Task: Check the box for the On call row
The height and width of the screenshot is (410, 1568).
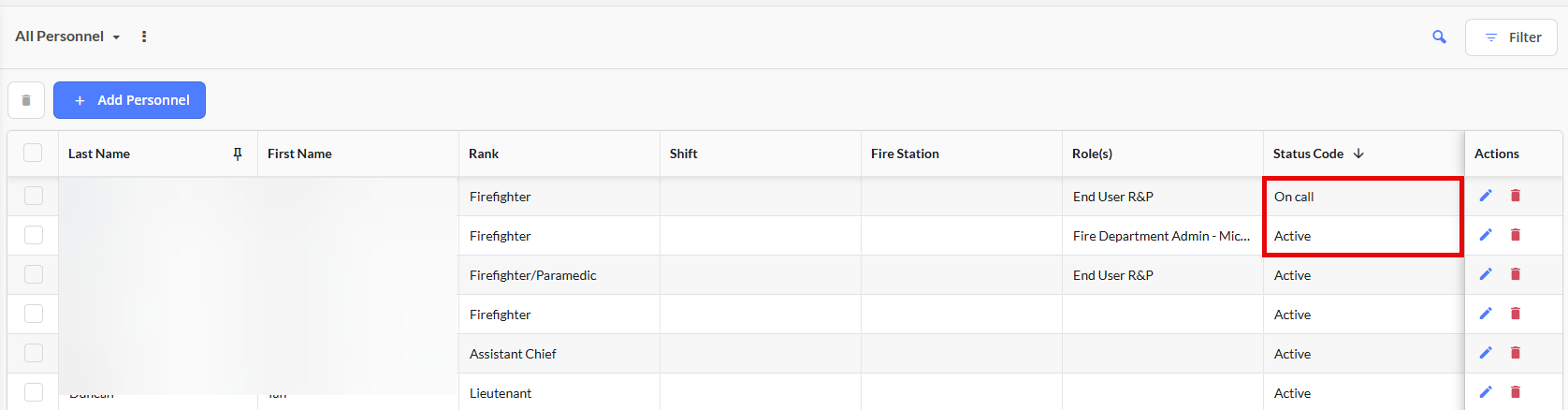Action: [x=34, y=196]
